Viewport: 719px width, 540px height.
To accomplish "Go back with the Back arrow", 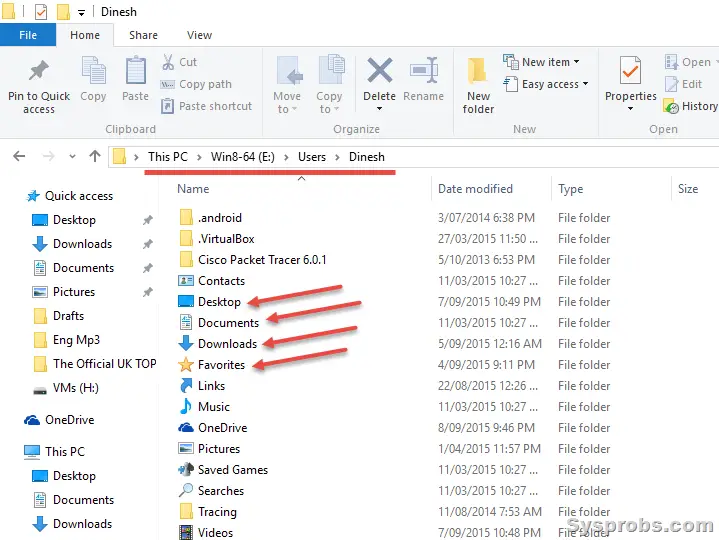I will pos(19,156).
